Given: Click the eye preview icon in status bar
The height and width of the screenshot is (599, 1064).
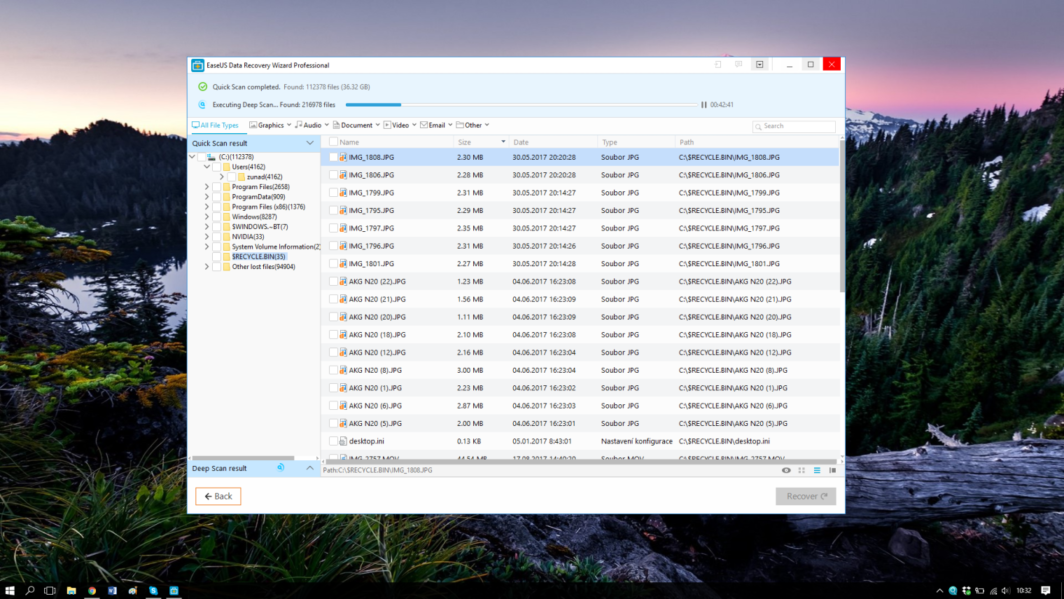Looking at the screenshot, I should point(786,470).
